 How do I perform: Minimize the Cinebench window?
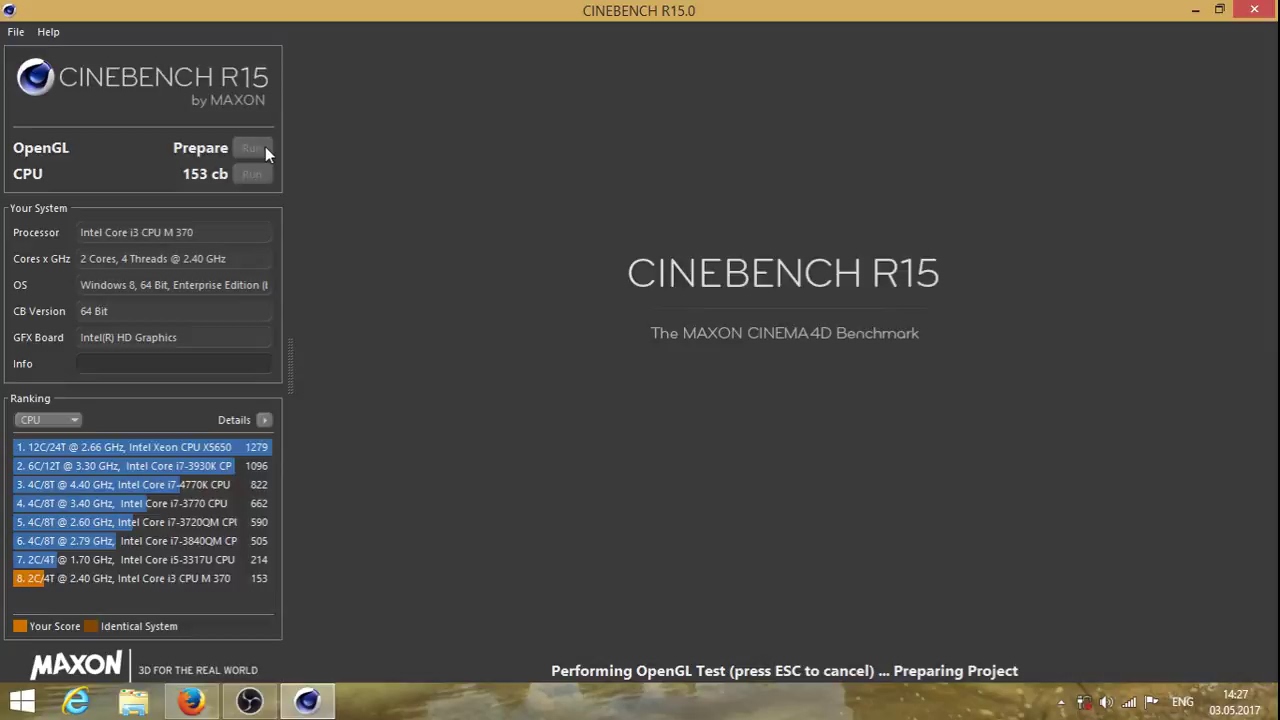pos(1195,10)
